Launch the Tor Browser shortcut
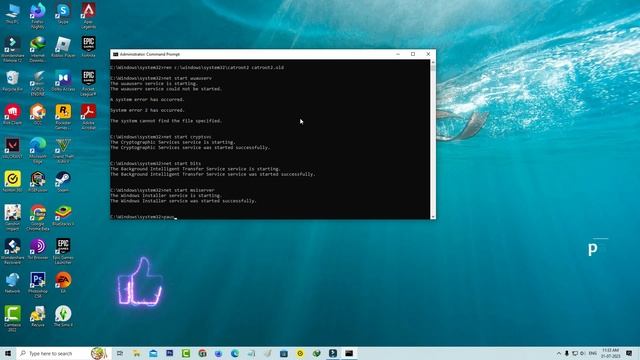Image resolution: width=640 pixels, height=360 pixels. coord(38,249)
